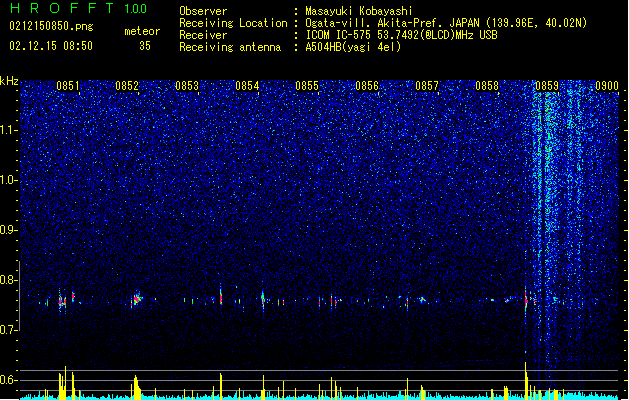Click the Observer label
629x400 pixels.
pyautogui.click(x=203, y=11)
